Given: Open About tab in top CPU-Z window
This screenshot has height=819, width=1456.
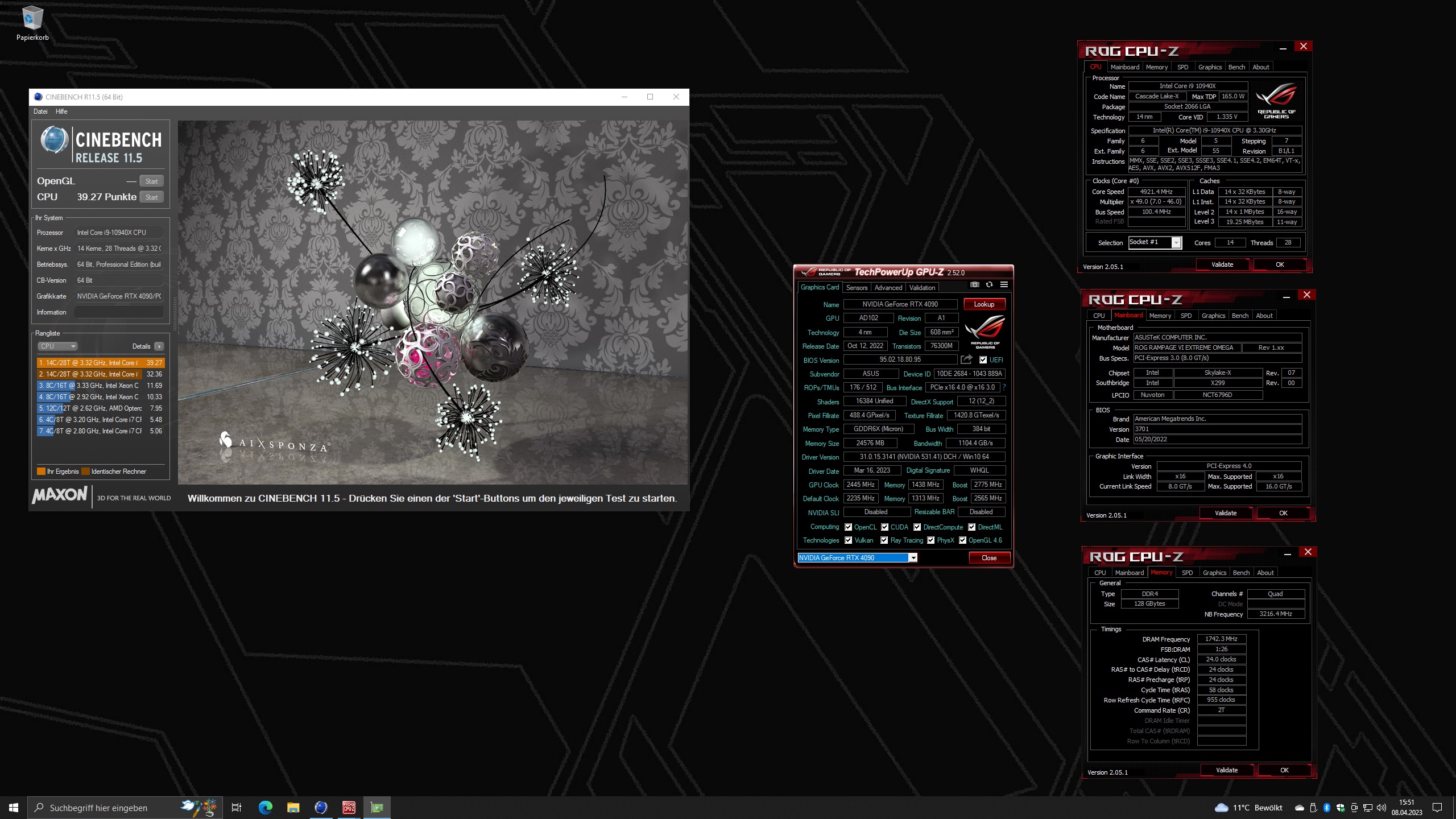Looking at the screenshot, I should 1260,67.
